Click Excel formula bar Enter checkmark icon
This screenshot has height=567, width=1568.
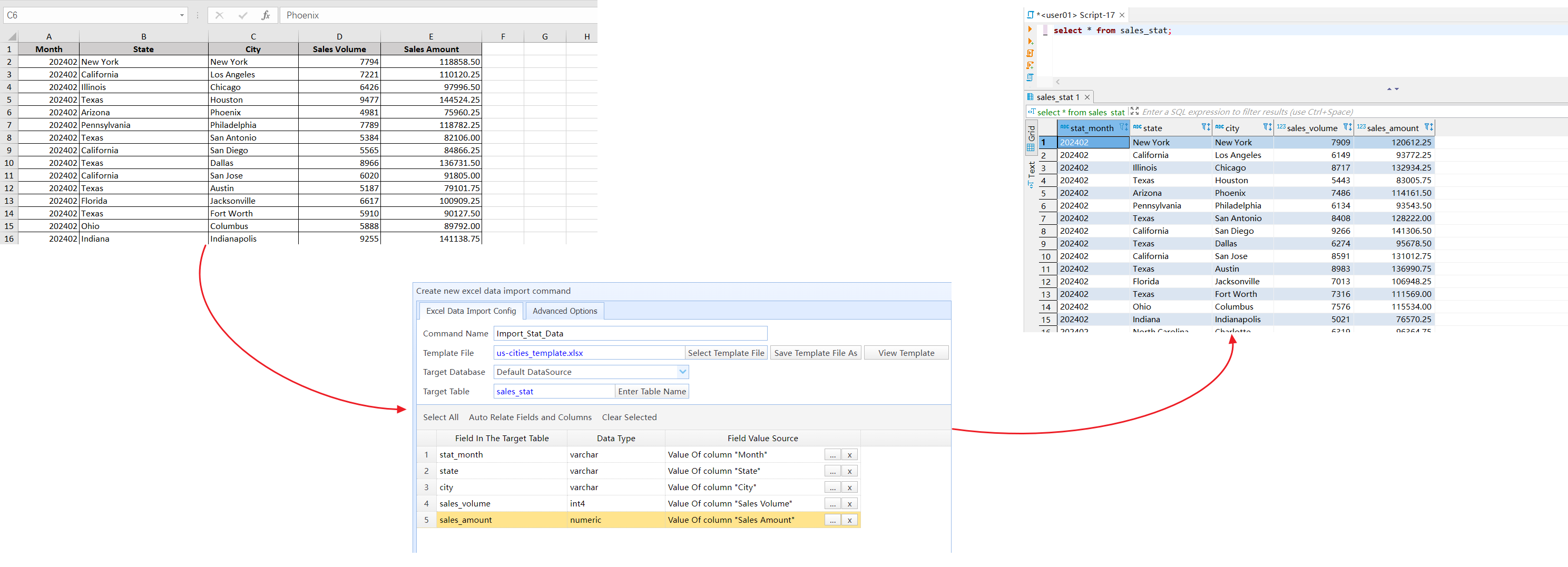click(x=243, y=15)
